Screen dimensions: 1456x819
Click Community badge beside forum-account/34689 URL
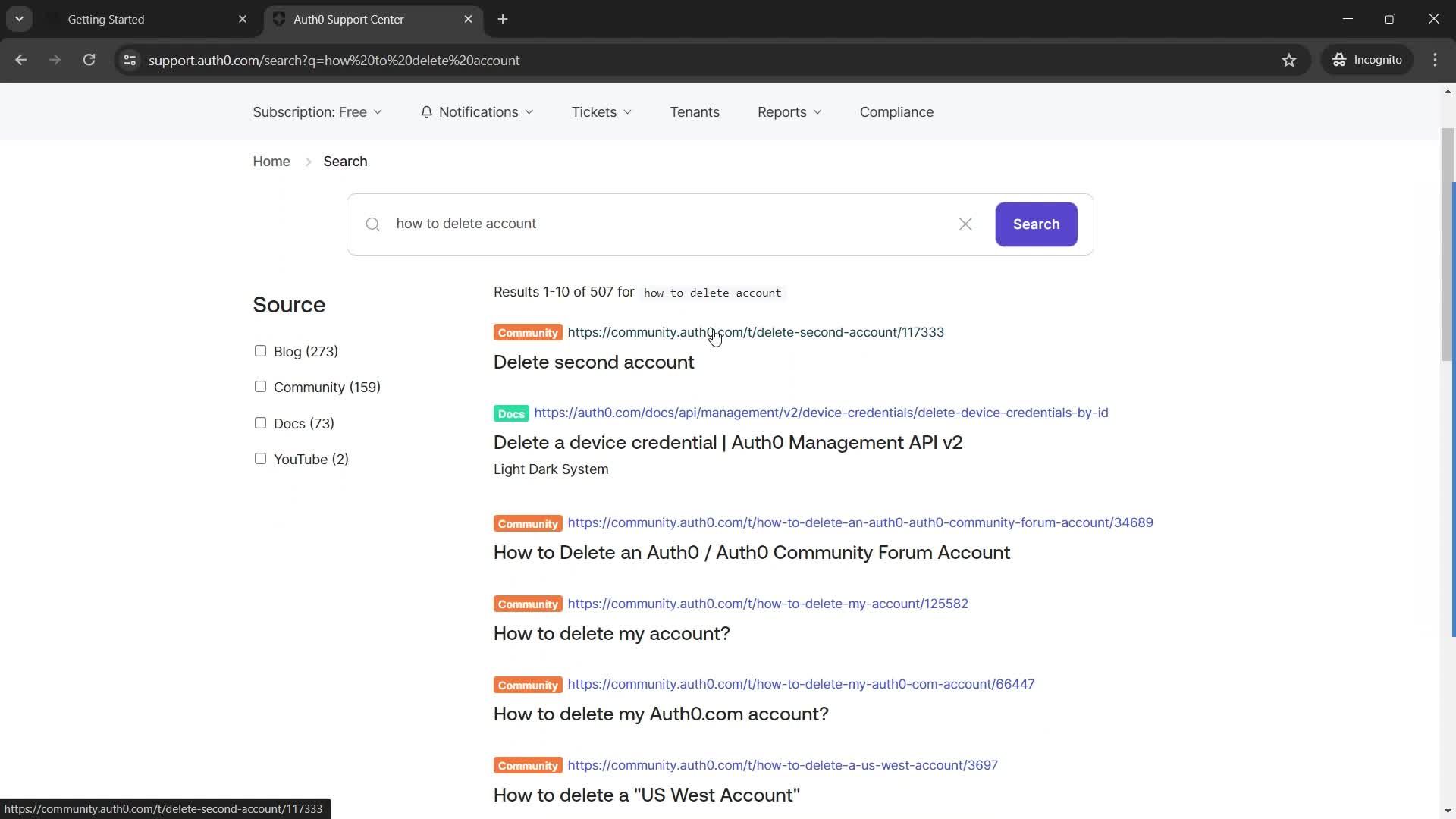click(528, 523)
